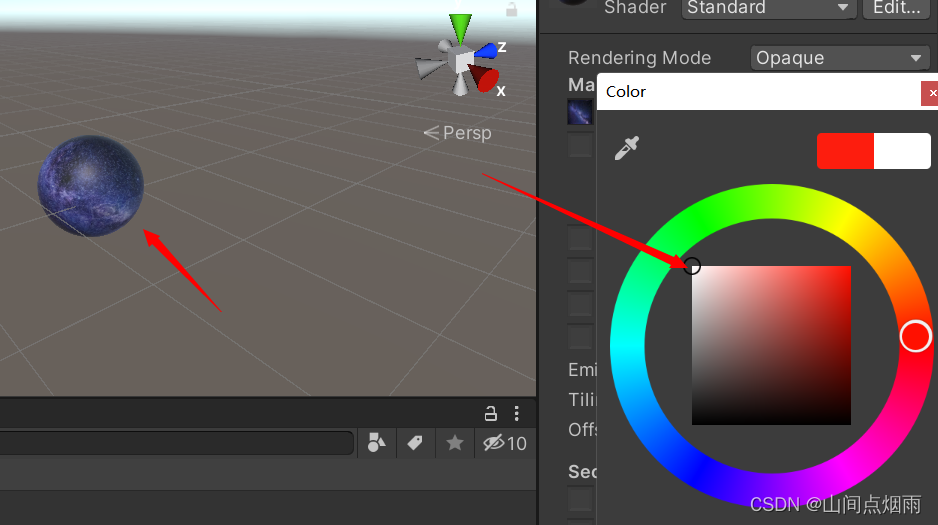The height and width of the screenshot is (525, 938).
Task: Pick a color with the eyedropper tool
Action: pyautogui.click(x=626, y=148)
